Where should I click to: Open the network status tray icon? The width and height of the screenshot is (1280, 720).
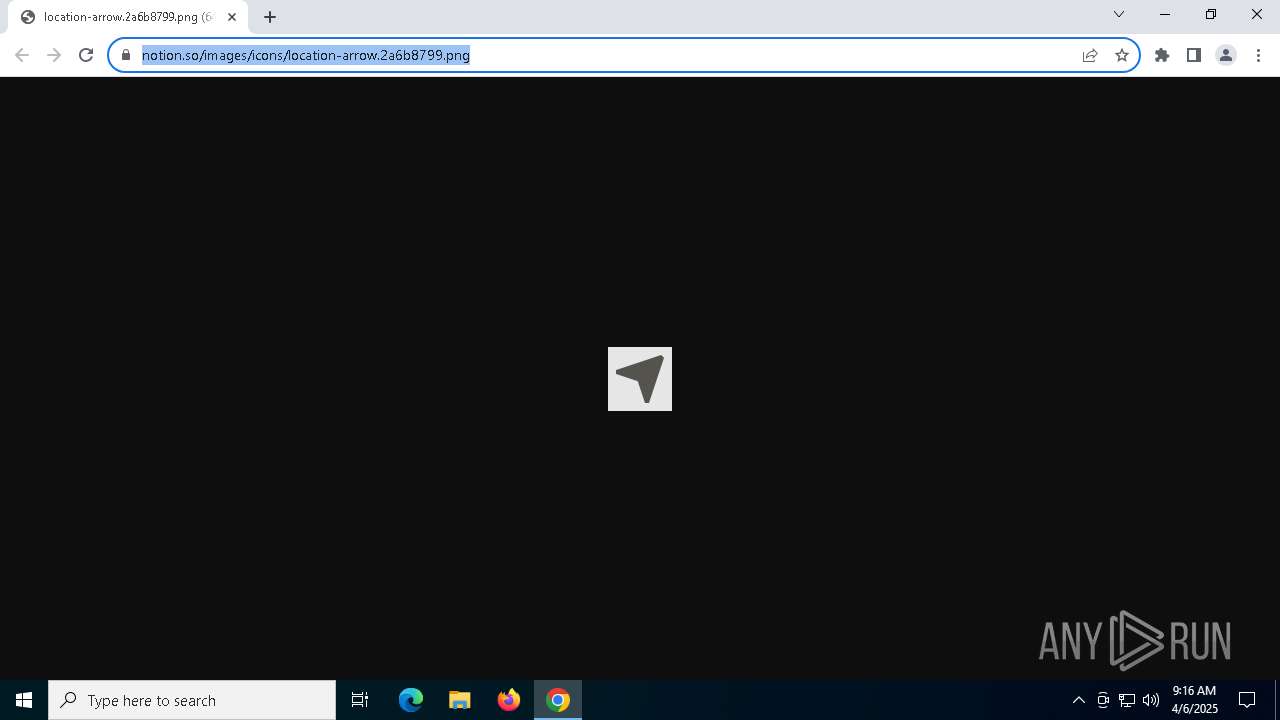1127,700
